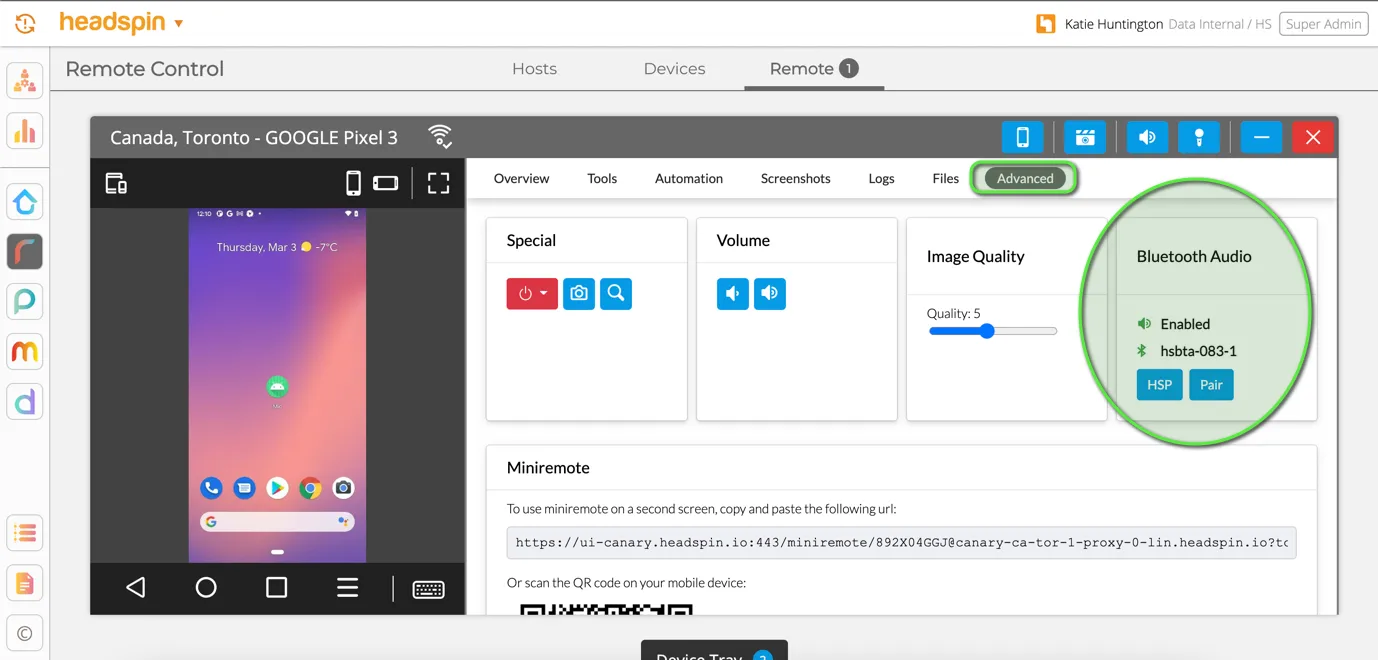Screen dimensions: 1378x660
Task: Open the orange 'm' app sidebar icon
Action: [x=25, y=352]
